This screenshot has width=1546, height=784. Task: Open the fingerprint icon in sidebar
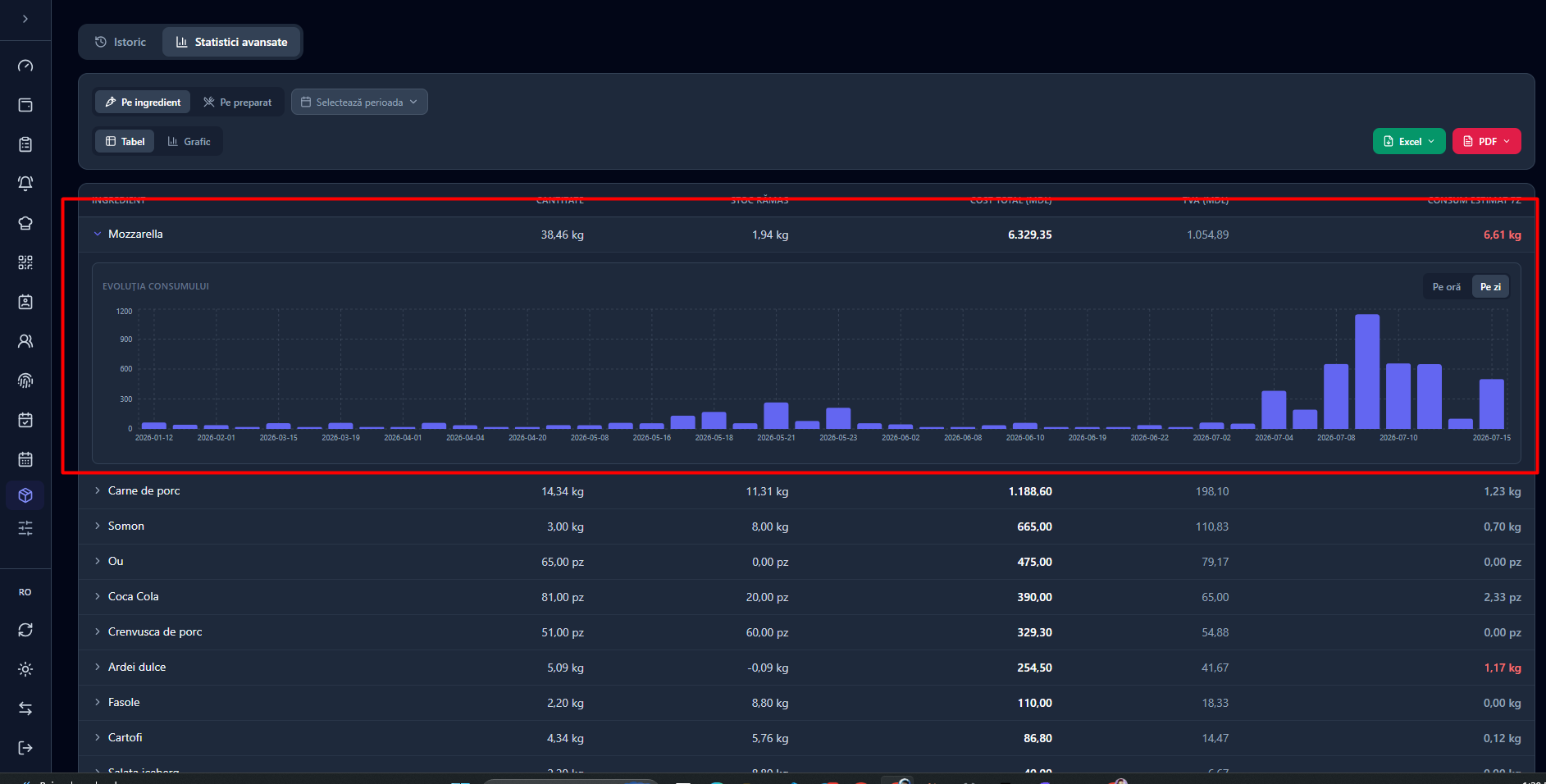click(x=25, y=381)
